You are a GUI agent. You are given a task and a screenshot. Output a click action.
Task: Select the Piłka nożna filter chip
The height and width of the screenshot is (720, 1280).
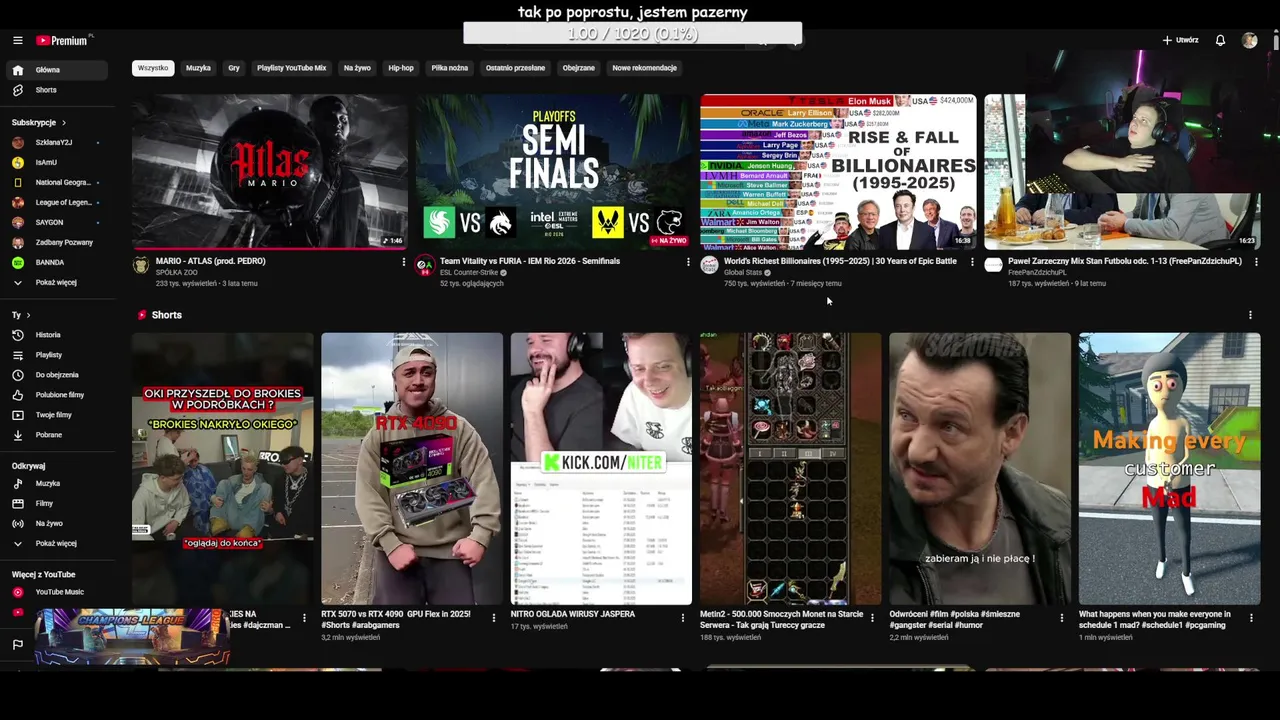(450, 68)
